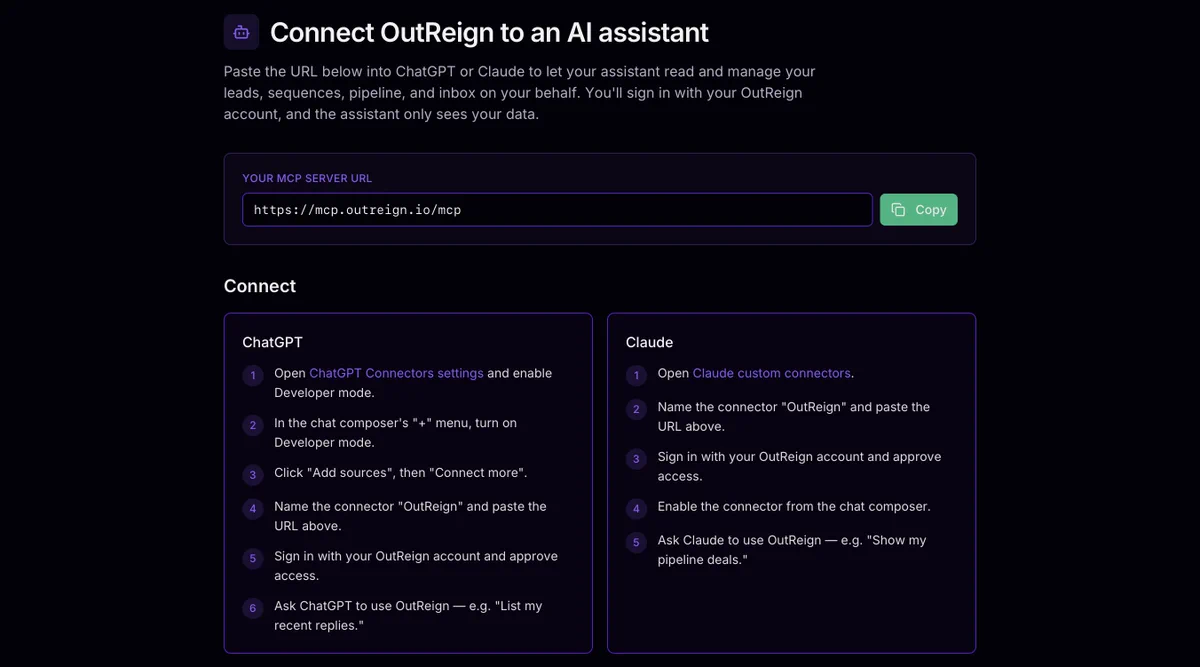Click the robot icon beside the page title
Image resolution: width=1200 pixels, height=667 pixels.
click(241, 32)
